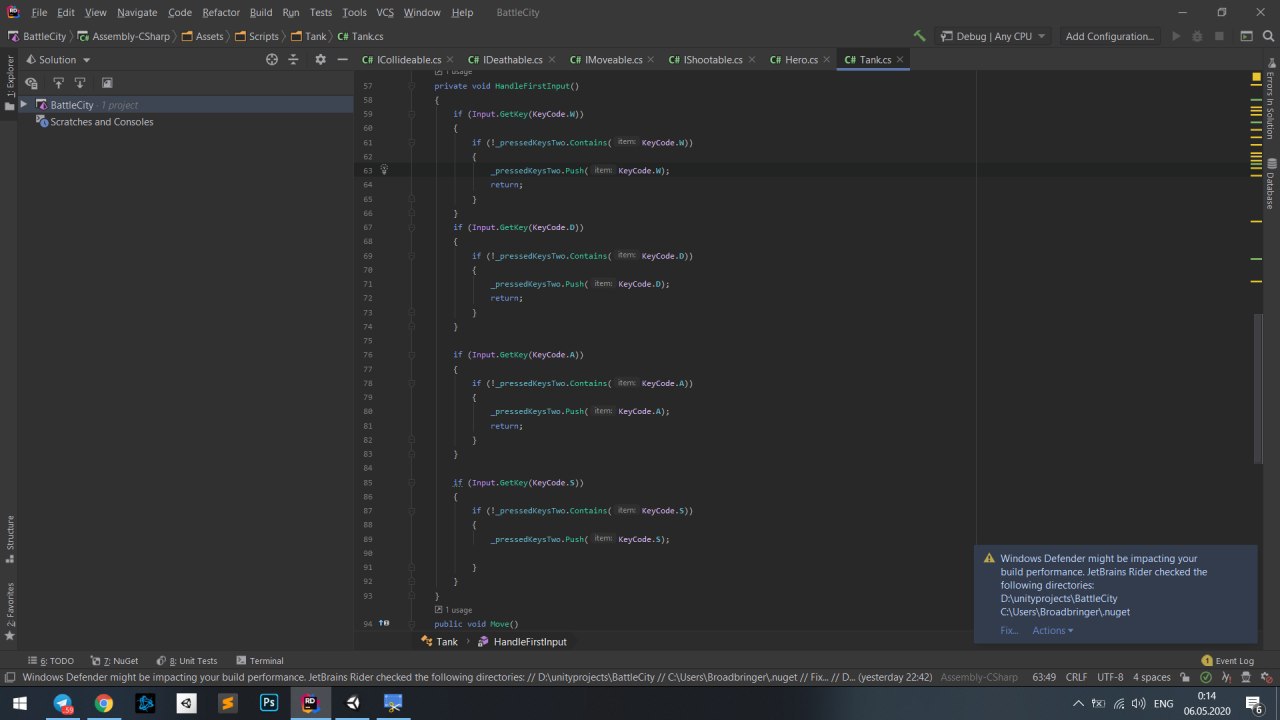
Task: Open Solution panel settings gear
Action: (320, 59)
